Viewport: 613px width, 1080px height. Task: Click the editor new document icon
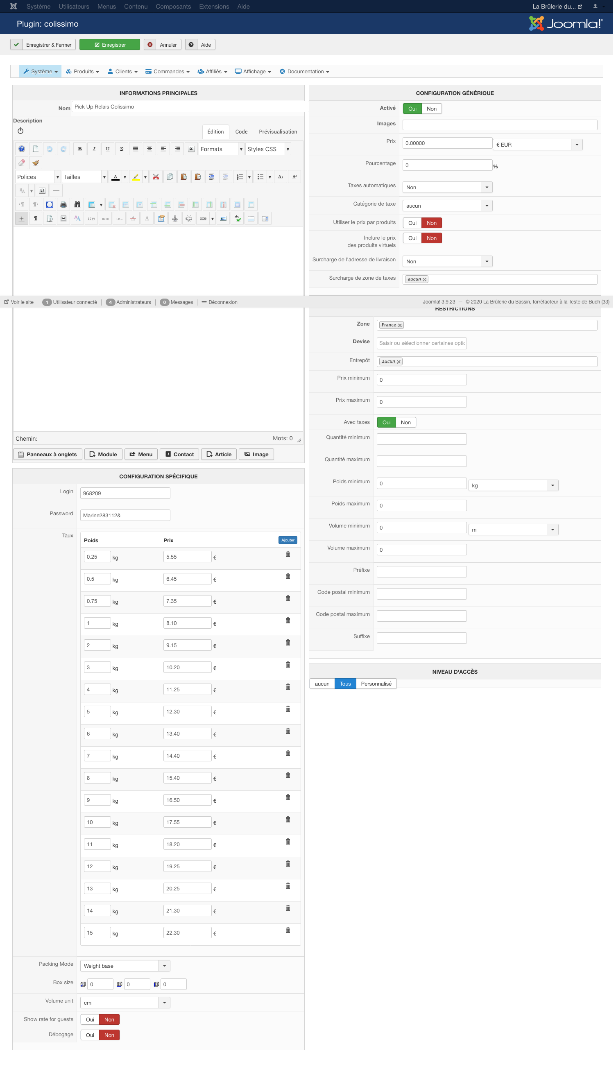[x=35, y=149]
